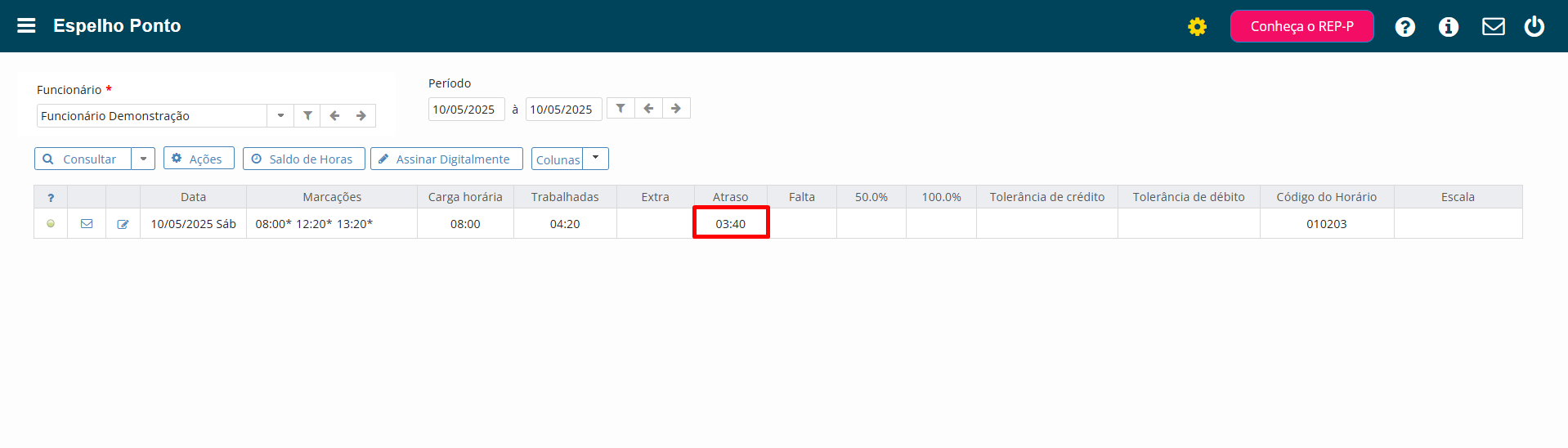Viewport: 1568px width, 448px height.
Task: Click the Colunas label button
Action: coord(557,159)
